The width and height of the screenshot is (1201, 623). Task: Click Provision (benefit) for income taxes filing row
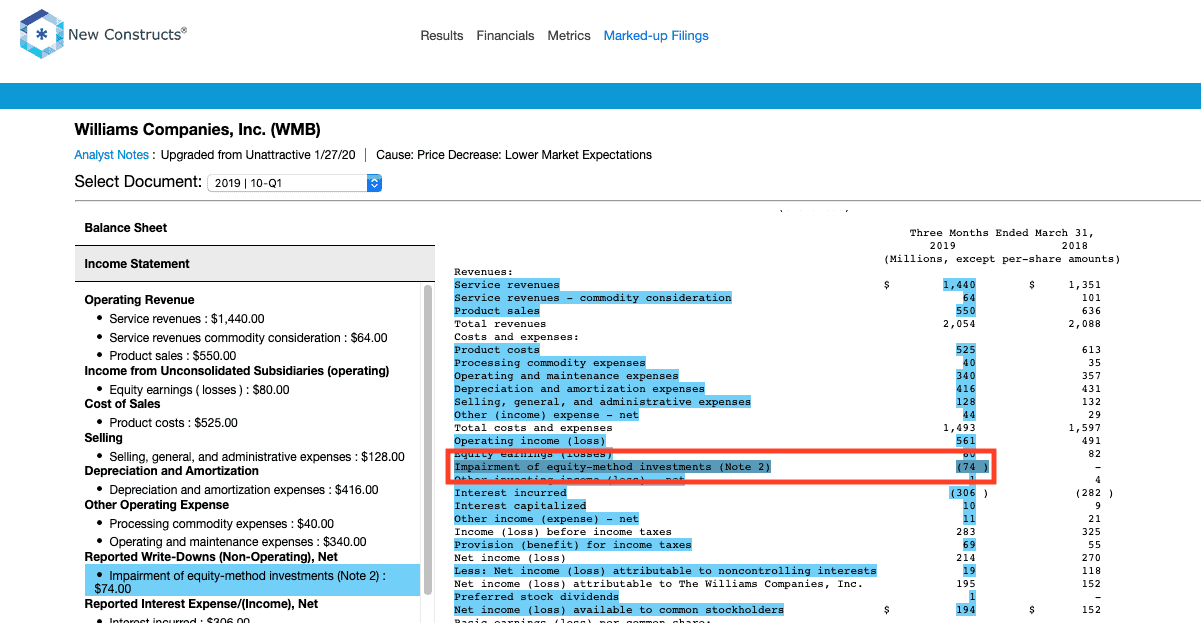(573, 545)
